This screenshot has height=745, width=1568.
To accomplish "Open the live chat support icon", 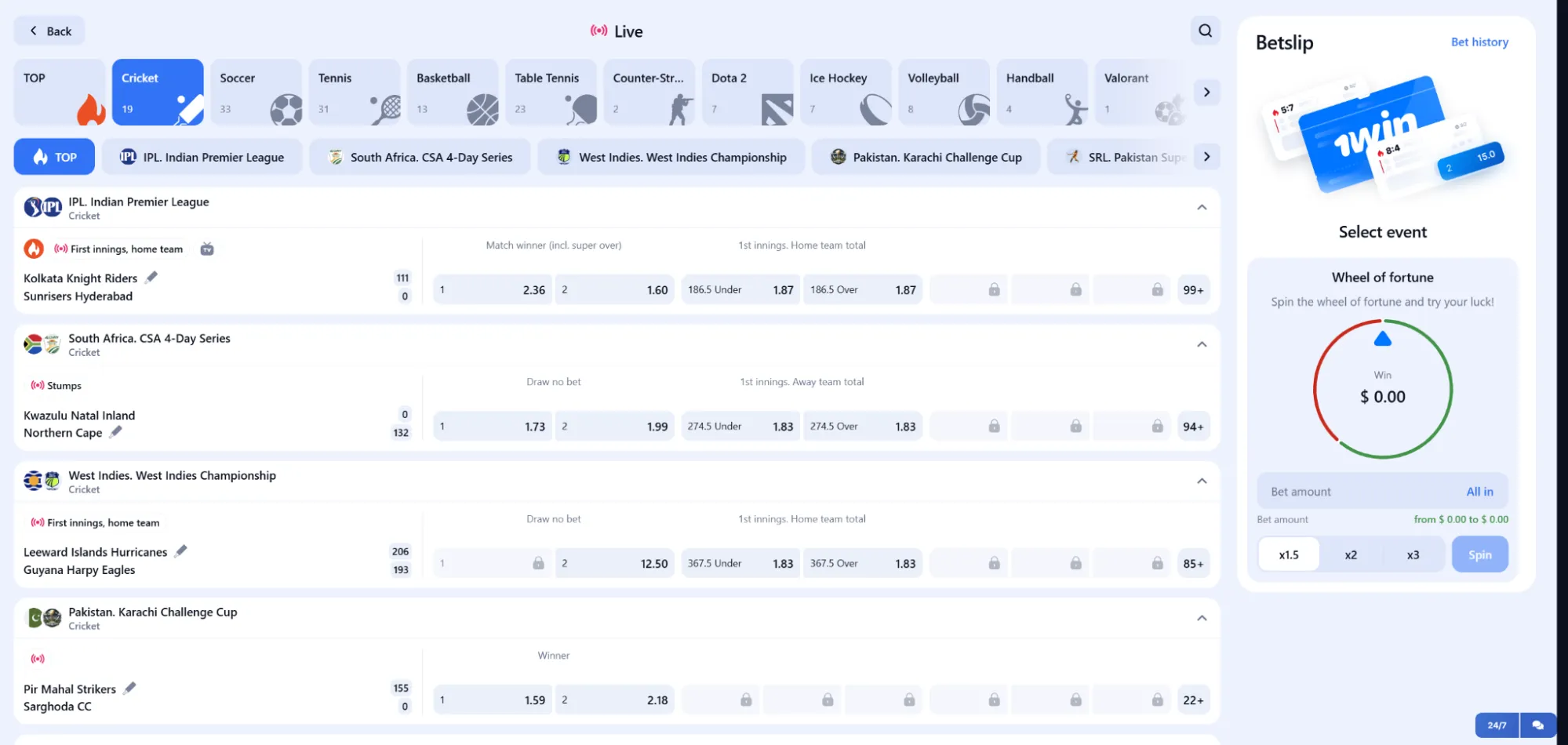I will pos(1537,725).
